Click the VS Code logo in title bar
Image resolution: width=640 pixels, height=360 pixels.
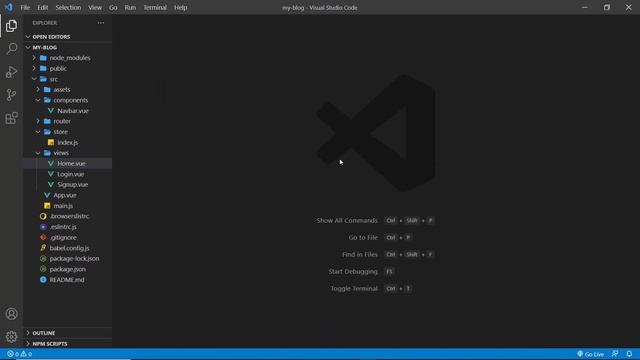[x=9, y=7]
